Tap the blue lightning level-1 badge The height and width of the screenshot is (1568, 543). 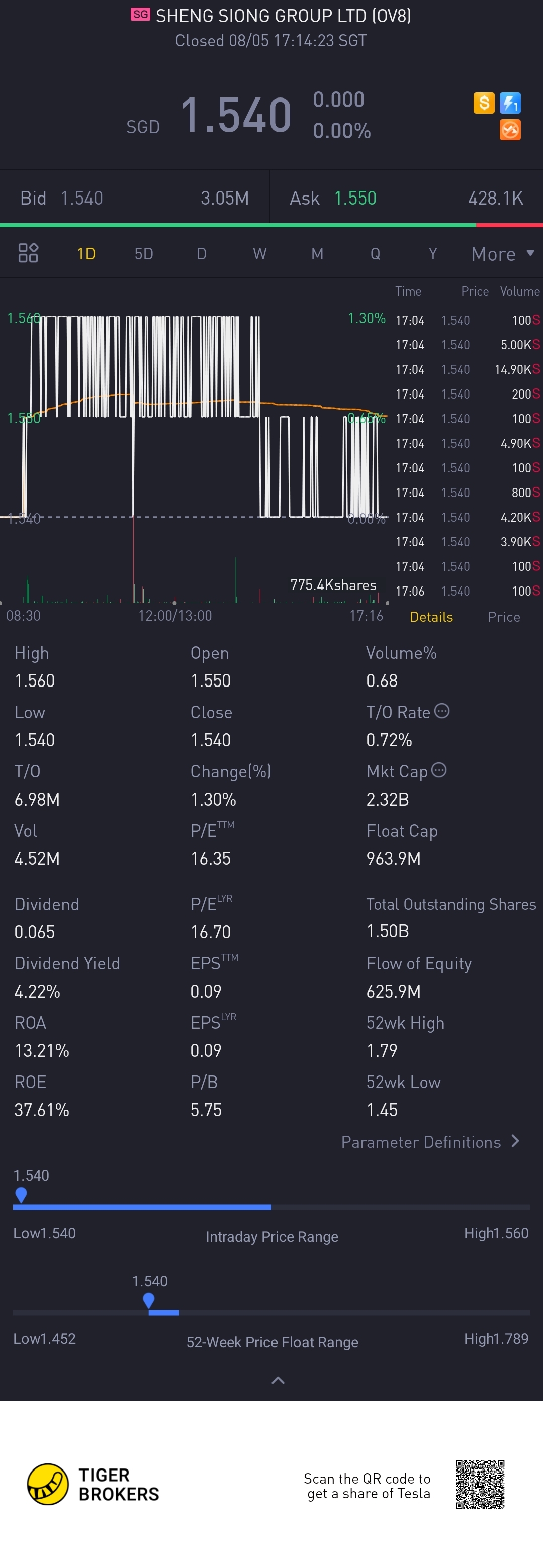tap(510, 103)
